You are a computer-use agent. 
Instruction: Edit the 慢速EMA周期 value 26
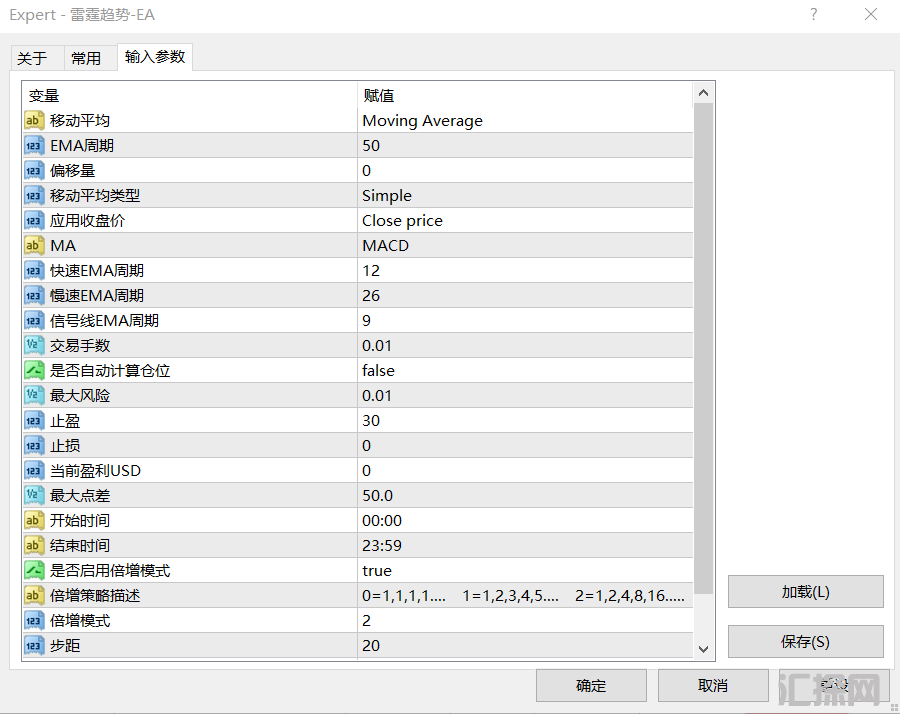click(525, 296)
